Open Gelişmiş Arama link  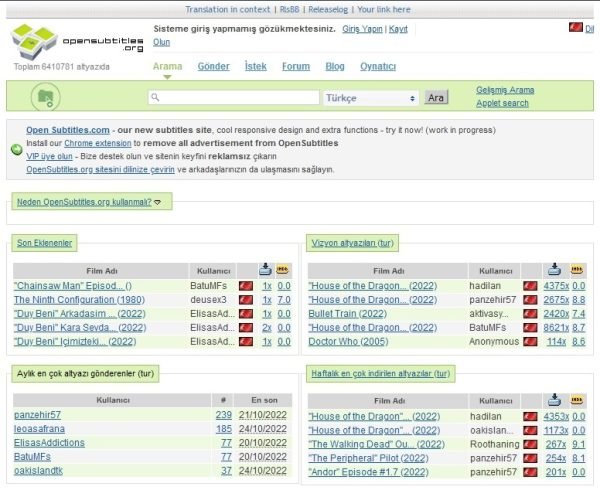point(505,90)
